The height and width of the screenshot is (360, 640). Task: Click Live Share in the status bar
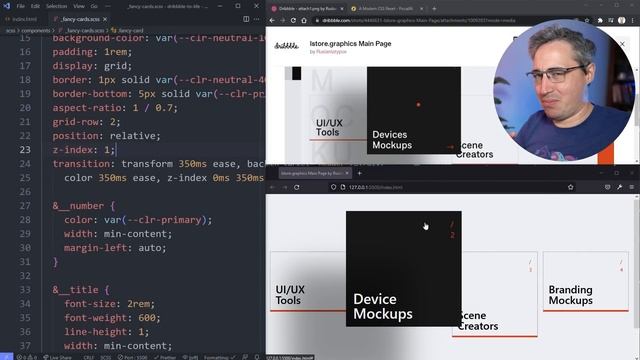click(58, 357)
